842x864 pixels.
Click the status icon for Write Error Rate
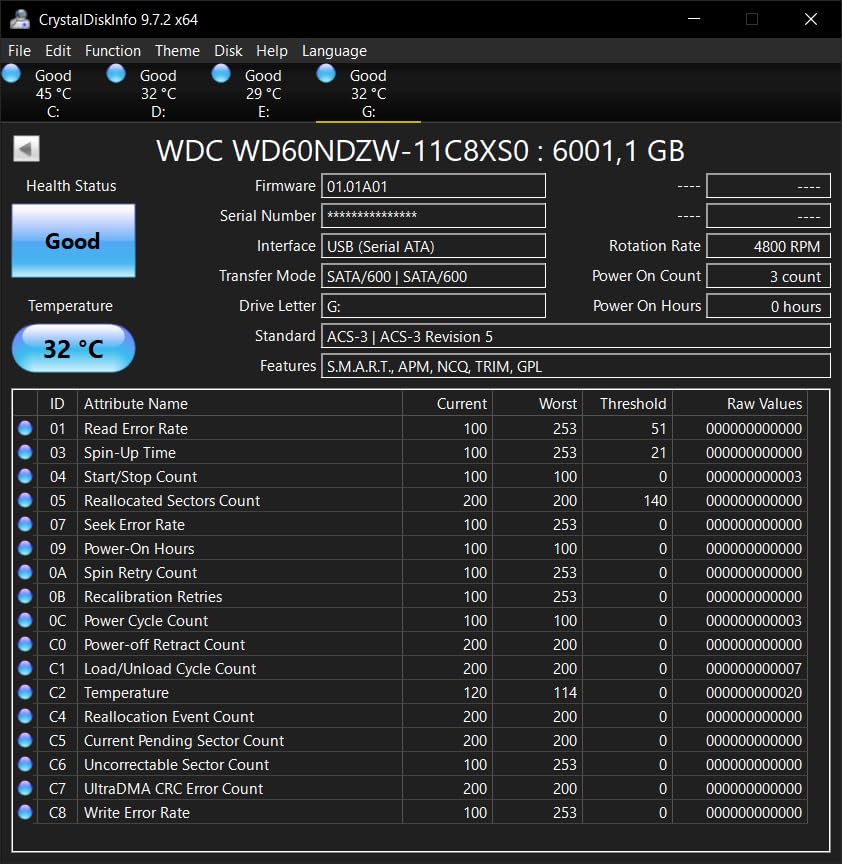pos(25,812)
